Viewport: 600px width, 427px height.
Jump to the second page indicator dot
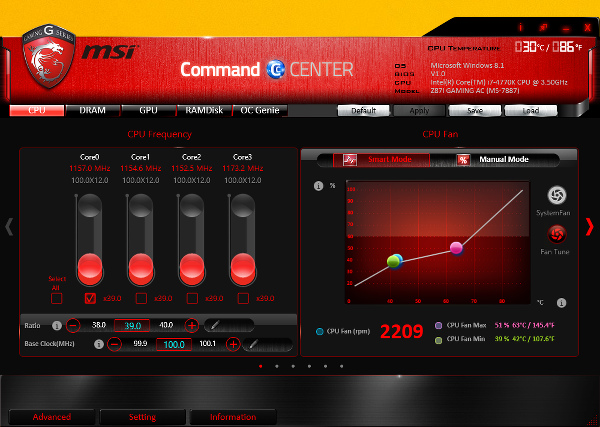277,366
